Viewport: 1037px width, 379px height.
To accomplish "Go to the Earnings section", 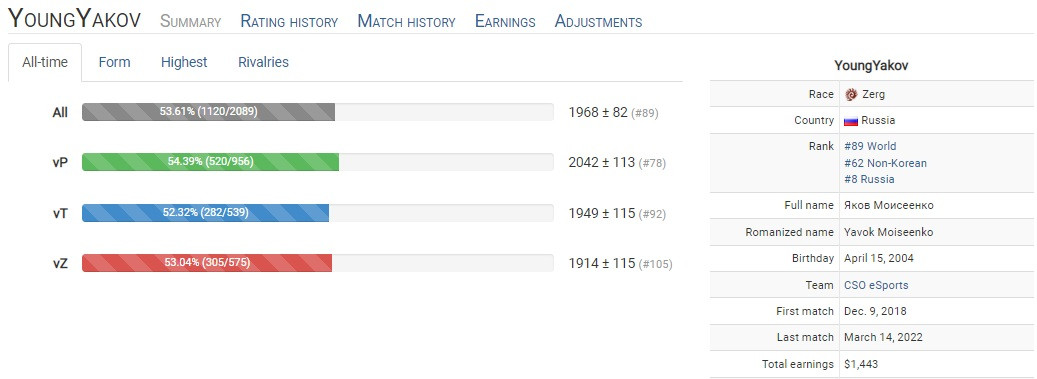I will (x=505, y=21).
